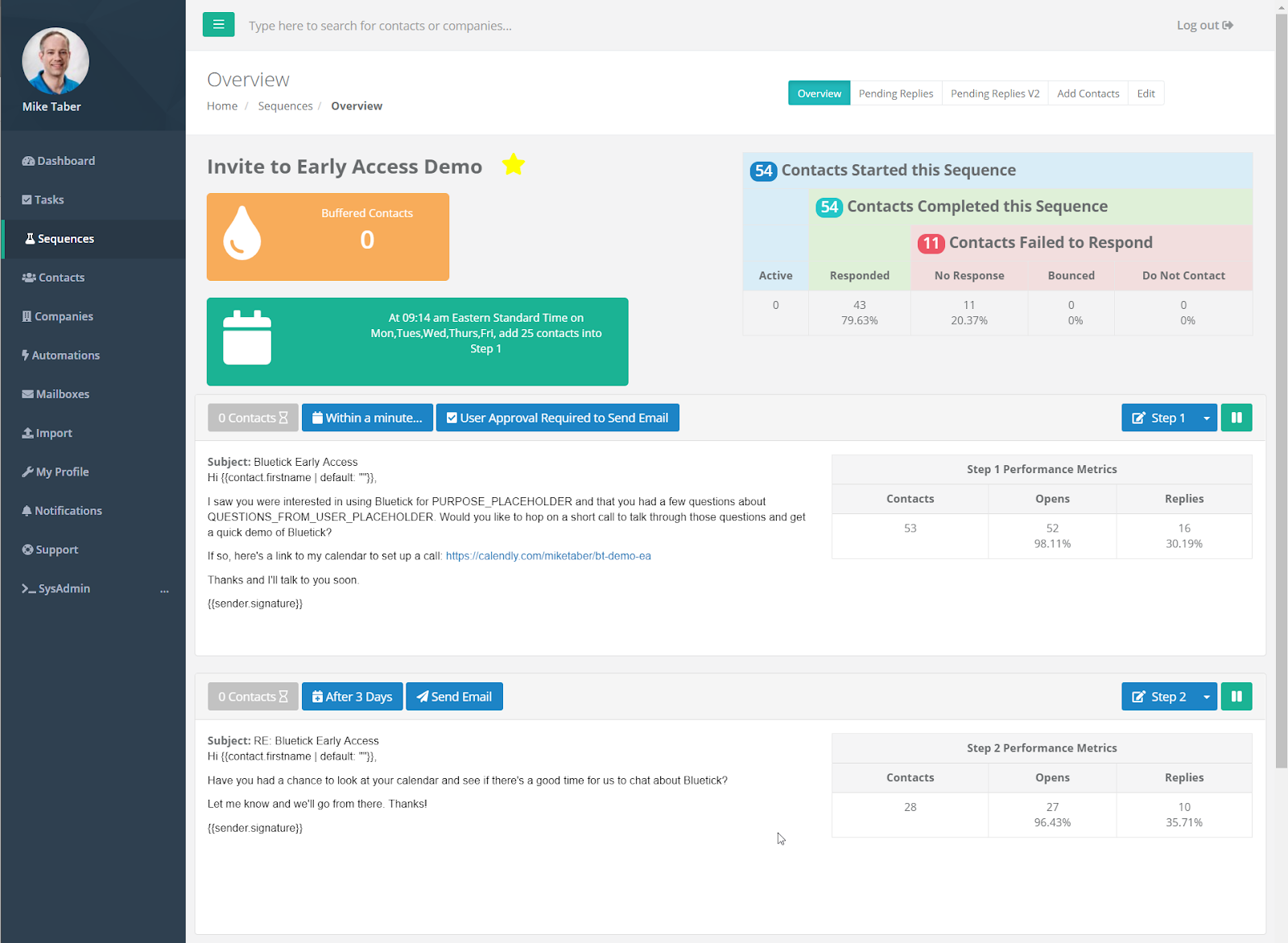The height and width of the screenshot is (943, 1288).
Task: Open the Pending Replies V2 tab
Action: [995, 93]
